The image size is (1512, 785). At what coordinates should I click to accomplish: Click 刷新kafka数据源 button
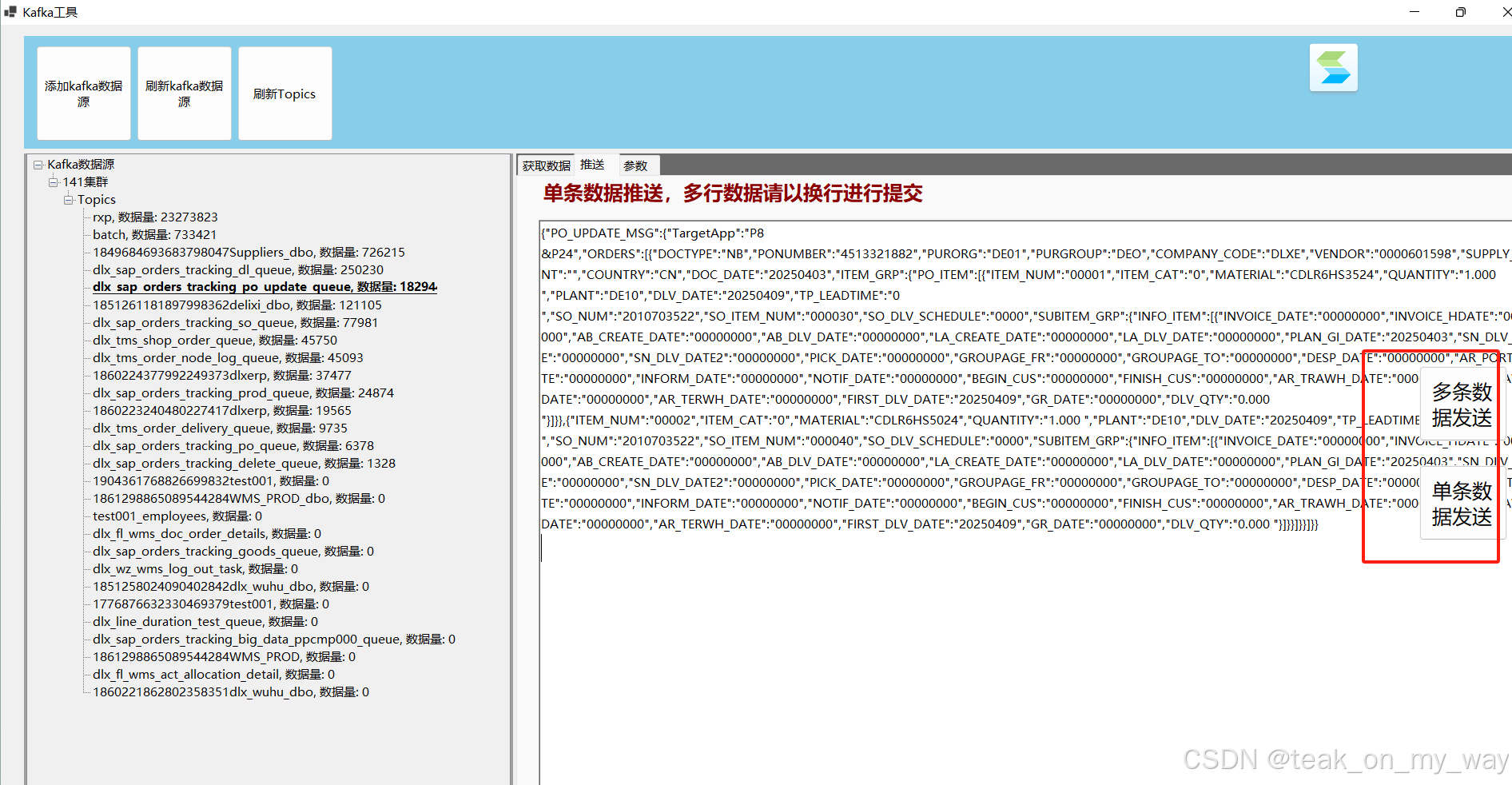tap(185, 94)
